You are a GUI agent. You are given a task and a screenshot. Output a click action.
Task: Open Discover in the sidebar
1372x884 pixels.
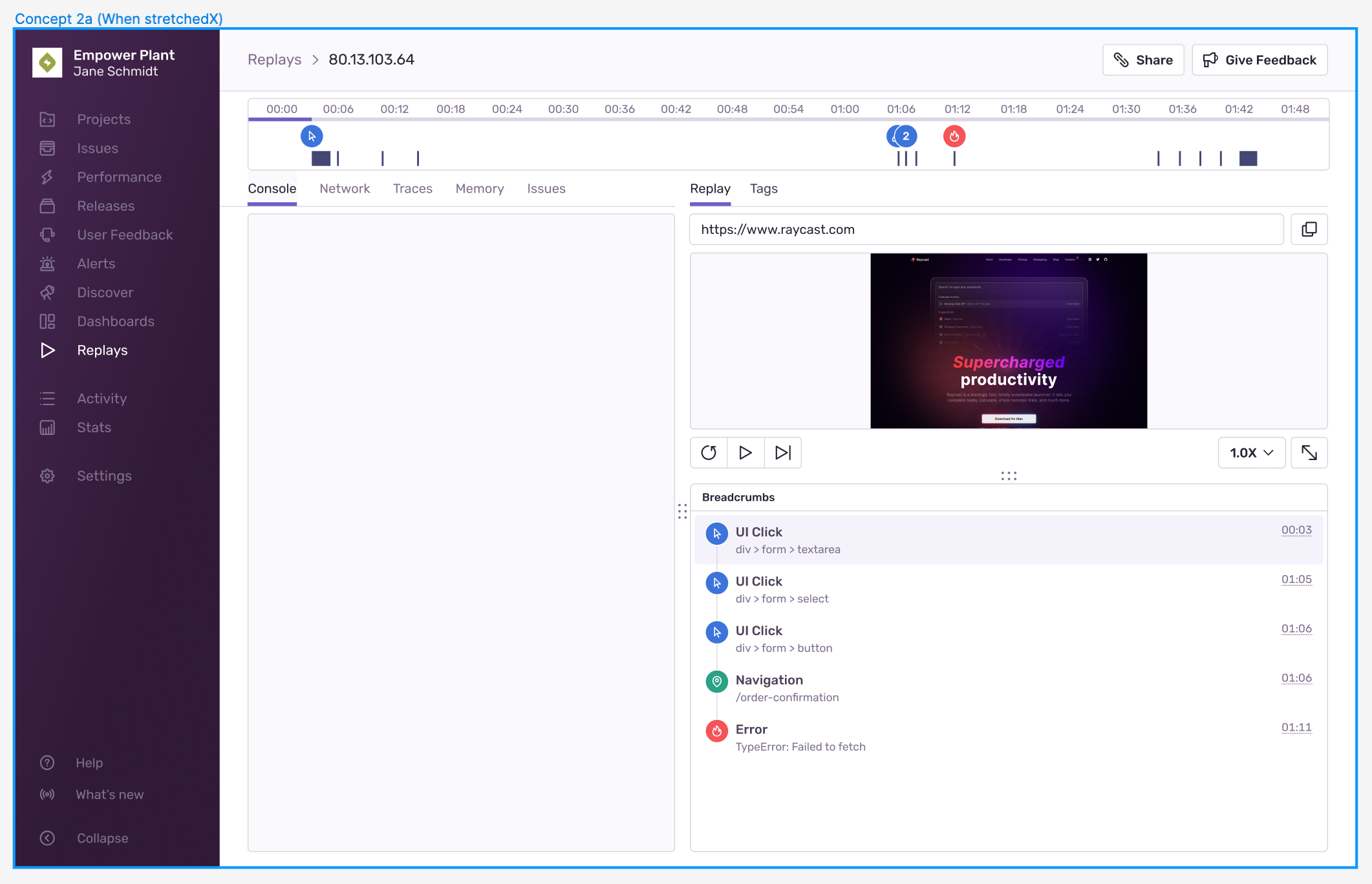[105, 292]
